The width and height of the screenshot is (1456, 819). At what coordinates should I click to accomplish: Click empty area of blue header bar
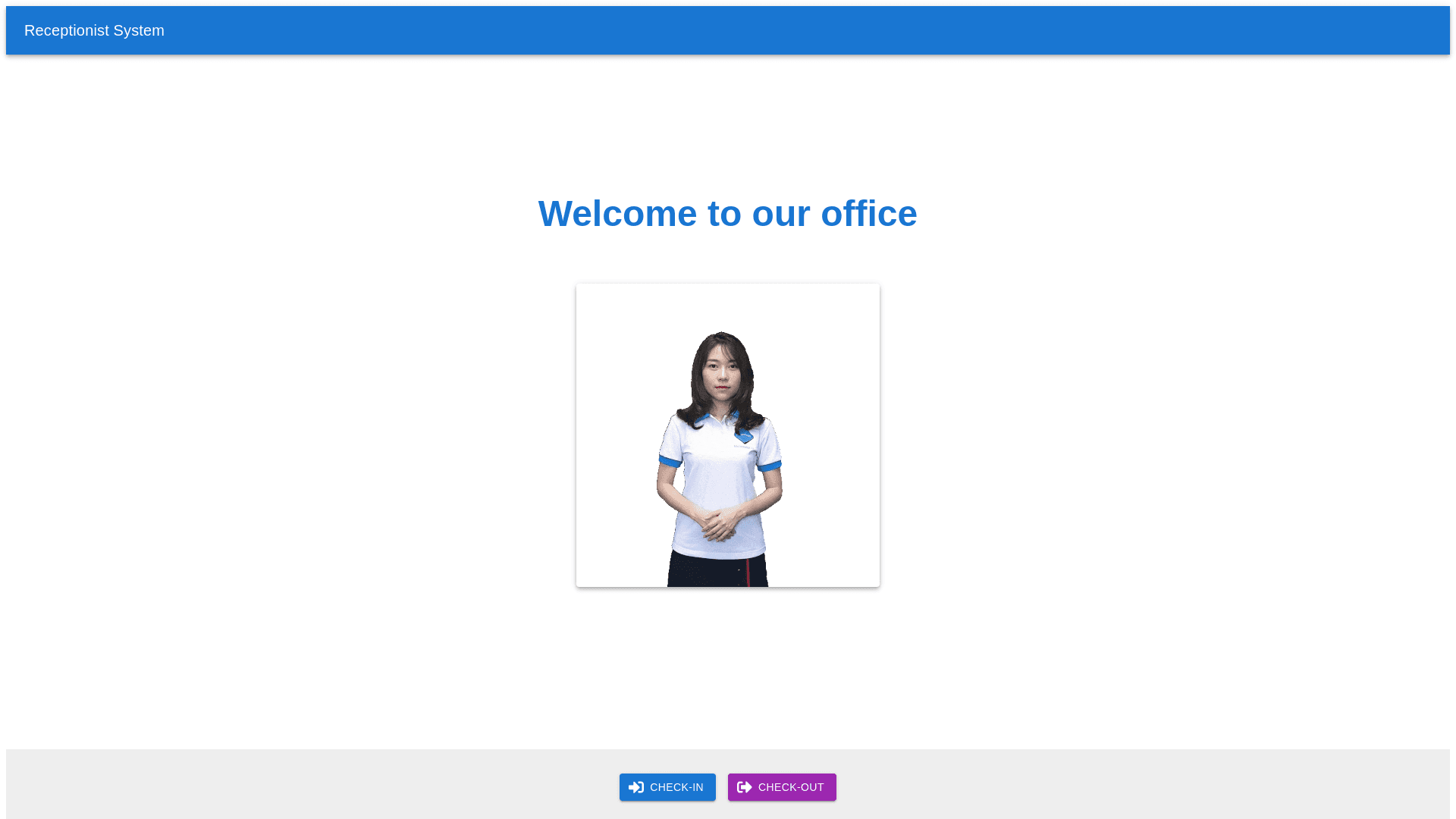click(x=834, y=30)
